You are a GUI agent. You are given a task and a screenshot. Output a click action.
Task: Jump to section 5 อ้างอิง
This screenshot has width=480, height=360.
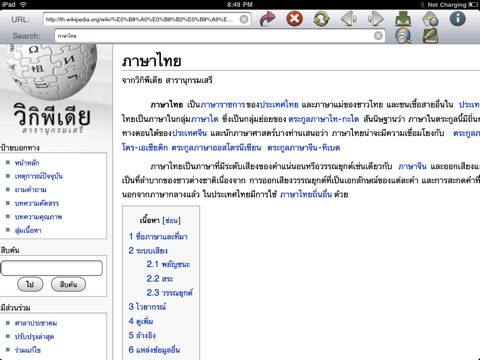(142, 335)
